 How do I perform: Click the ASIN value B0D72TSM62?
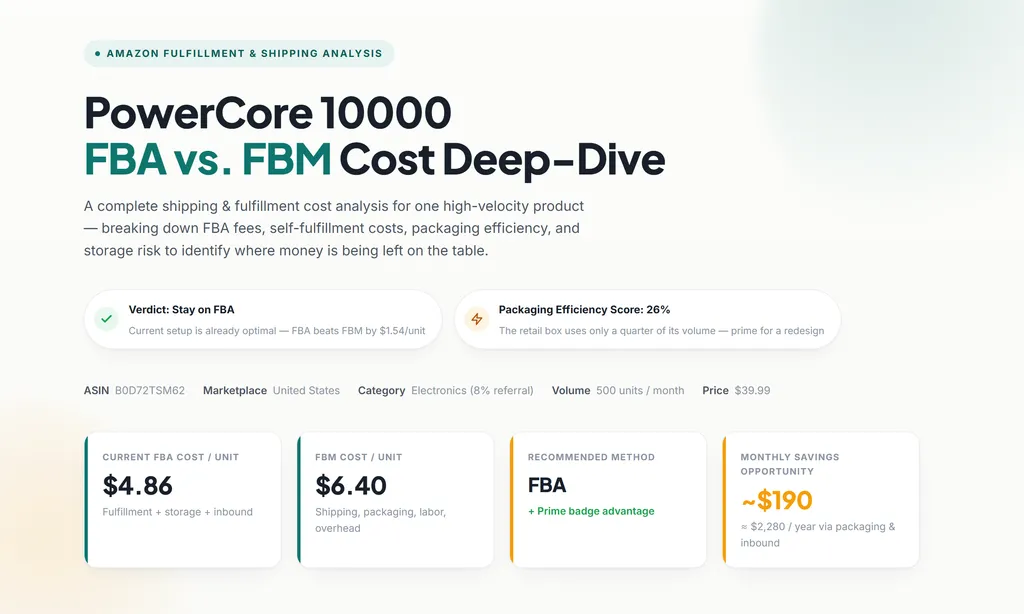(150, 391)
